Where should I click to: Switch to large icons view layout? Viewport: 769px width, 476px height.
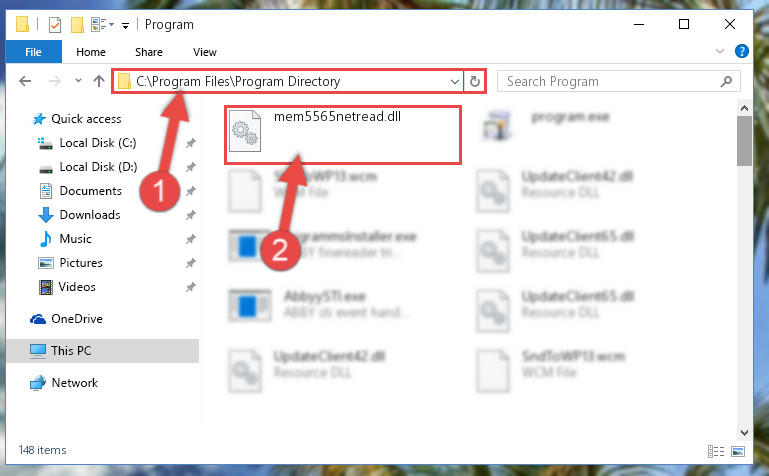tap(738, 451)
